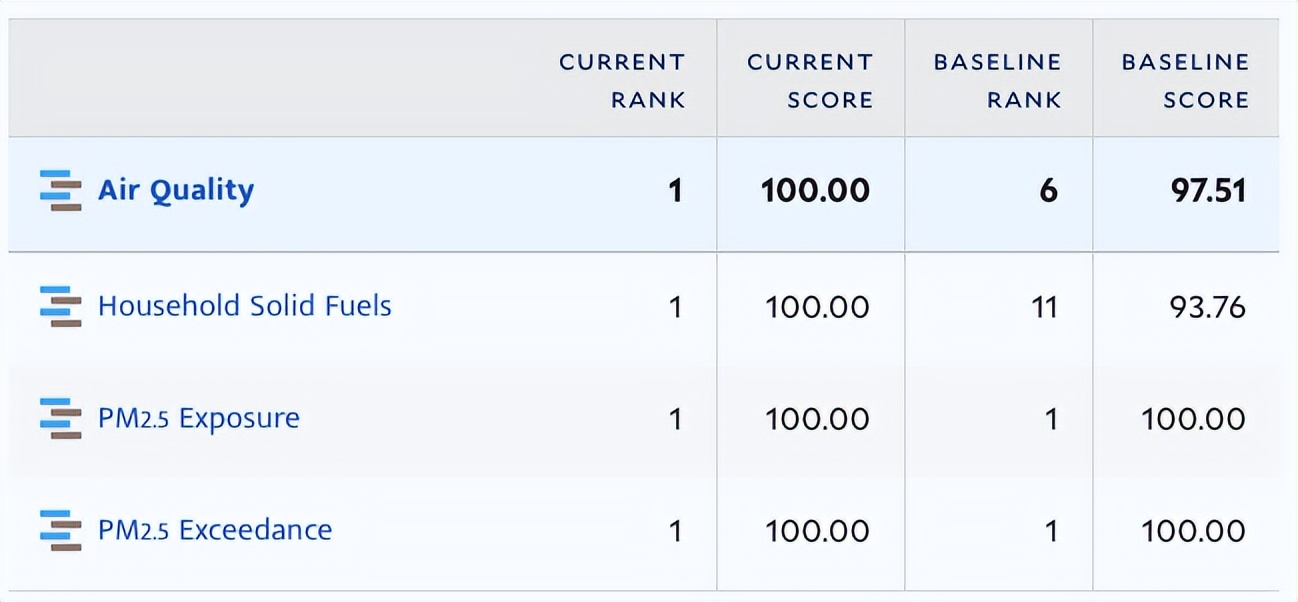This screenshot has width=1298, height=602.
Task: Open the Air Quality link
Action: point(176,190)
